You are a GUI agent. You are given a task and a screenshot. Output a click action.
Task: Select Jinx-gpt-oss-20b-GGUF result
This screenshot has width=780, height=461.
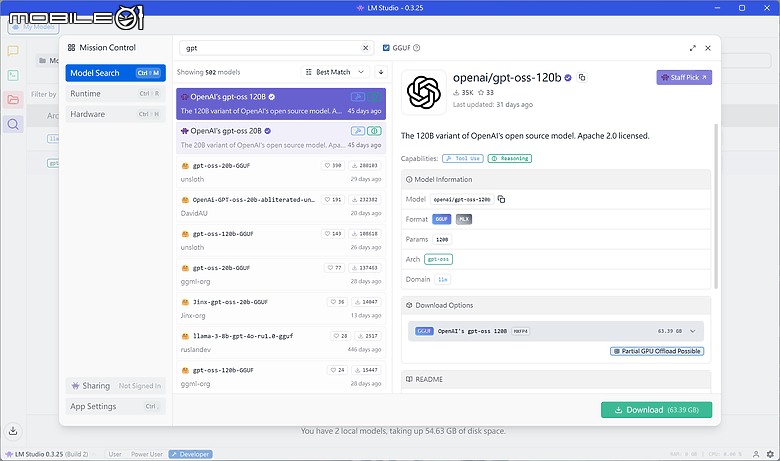281,308
